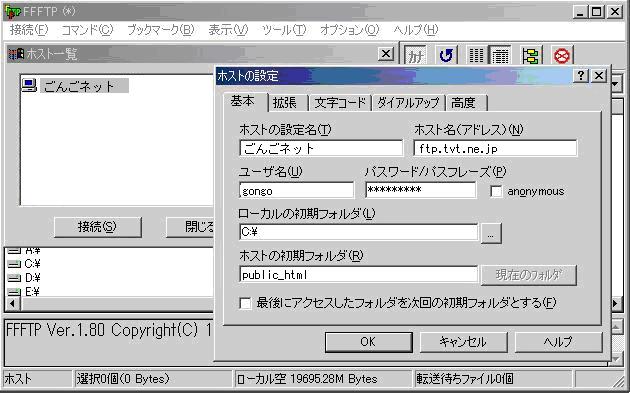
Task: Click the FFFTP application icon in title bar
Action: tap(13, 11)
